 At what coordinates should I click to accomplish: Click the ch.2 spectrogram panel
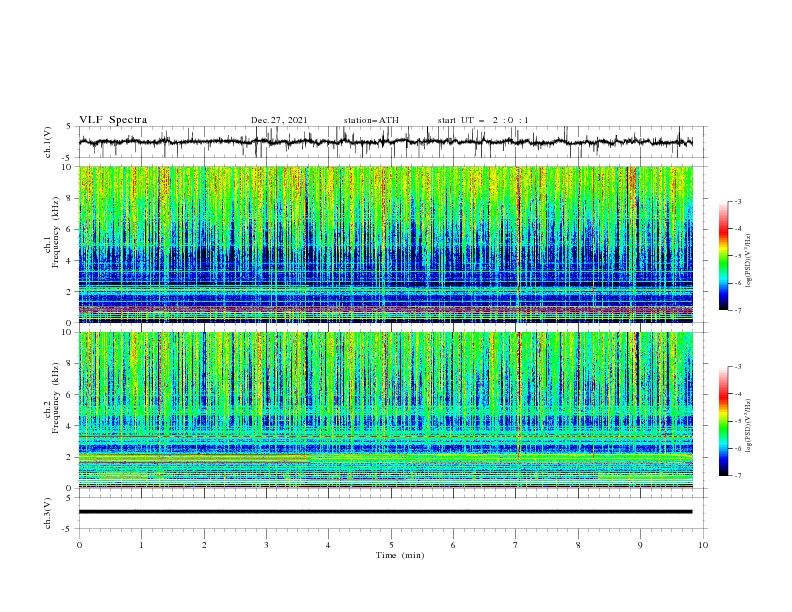pos(386,410)
